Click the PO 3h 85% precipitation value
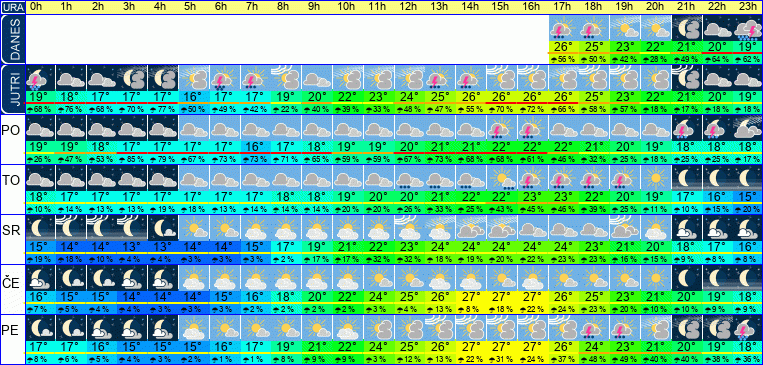Image resolution: width=763 pixels, height=365 pixels. pos(132,159)
